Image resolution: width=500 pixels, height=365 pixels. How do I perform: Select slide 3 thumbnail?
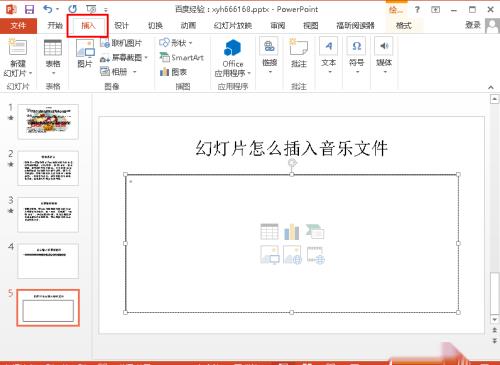coord(48,215)
